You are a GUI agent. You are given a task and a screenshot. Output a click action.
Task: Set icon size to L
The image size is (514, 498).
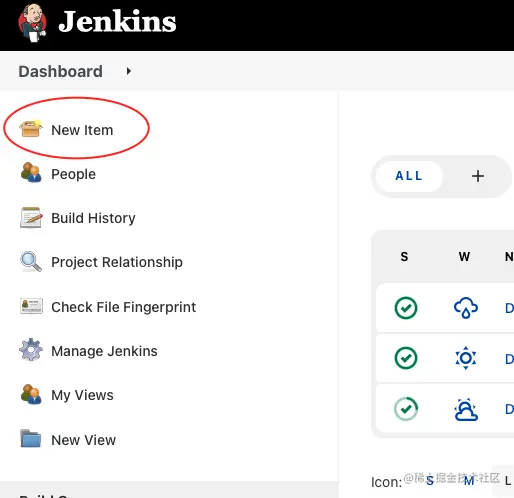pyautogui.click(x=508, y=481)
